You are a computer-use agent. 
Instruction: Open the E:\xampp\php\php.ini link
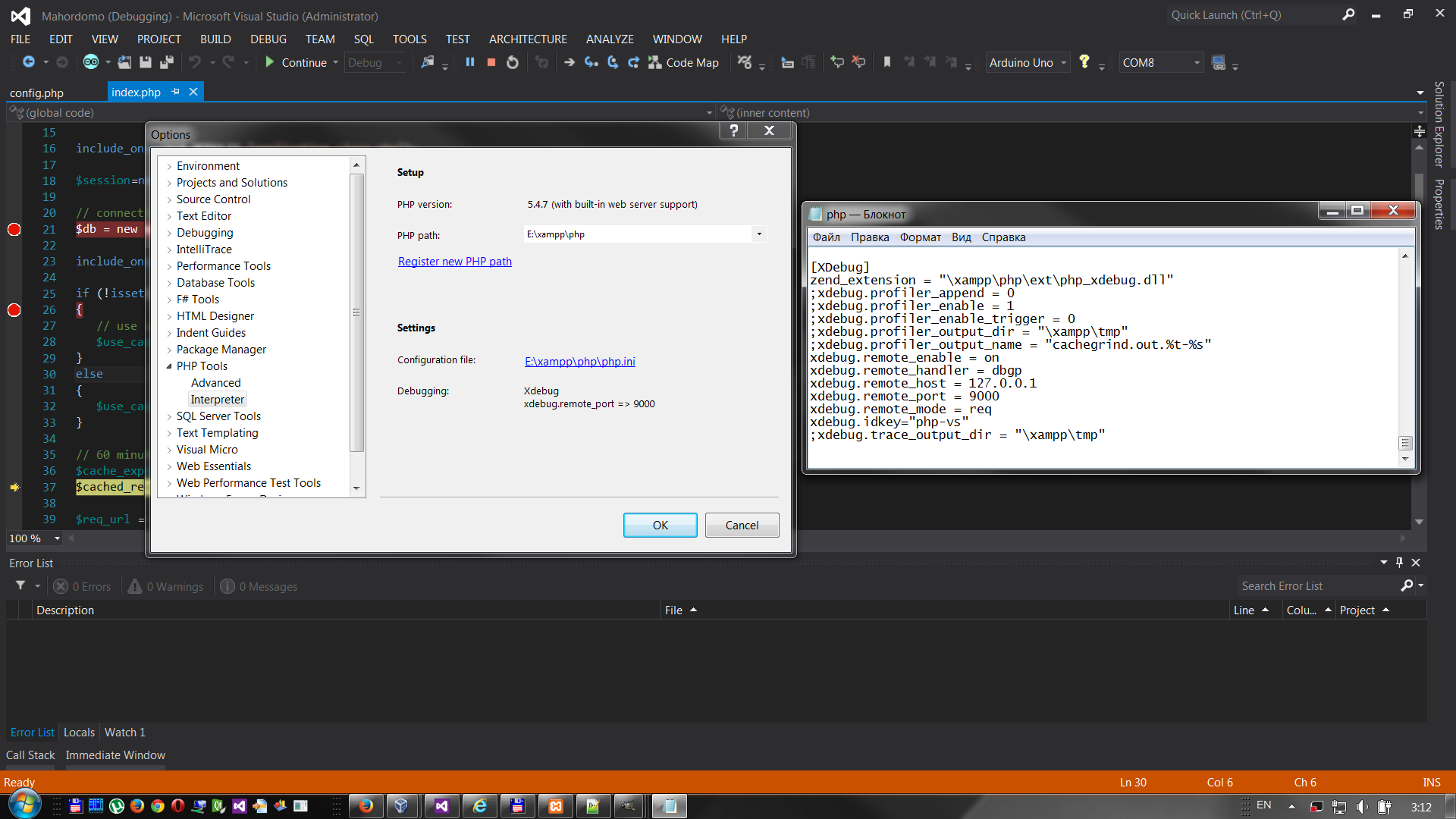580,361
